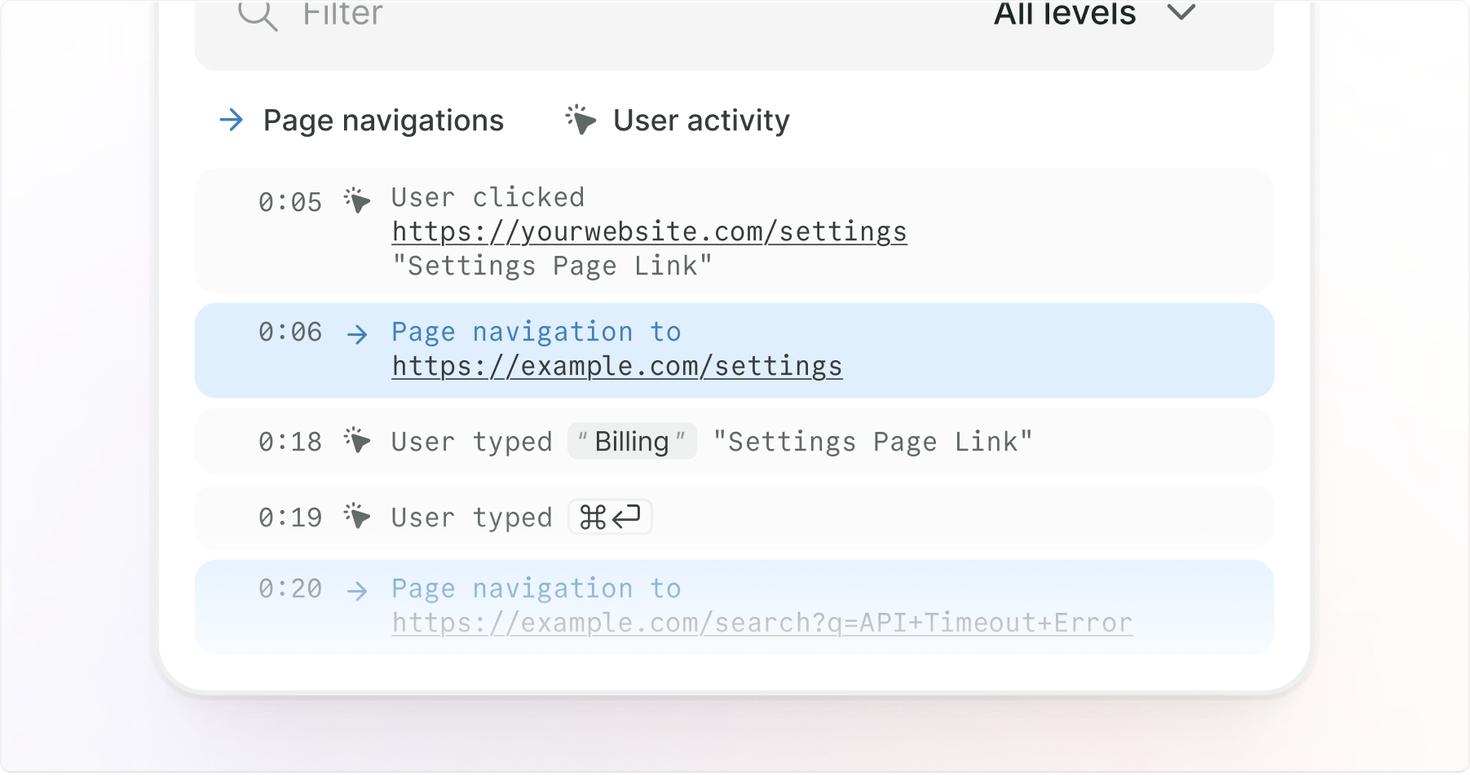The width and height of the screenshot is (1470, 775).
Task: Click the blue arrow icon beside Page navigations
Action: [x=231, y=120]
